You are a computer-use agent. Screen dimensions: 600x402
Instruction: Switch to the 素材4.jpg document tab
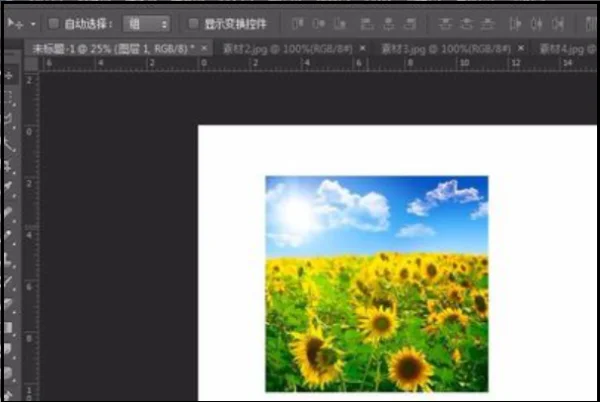click(568, 49)
